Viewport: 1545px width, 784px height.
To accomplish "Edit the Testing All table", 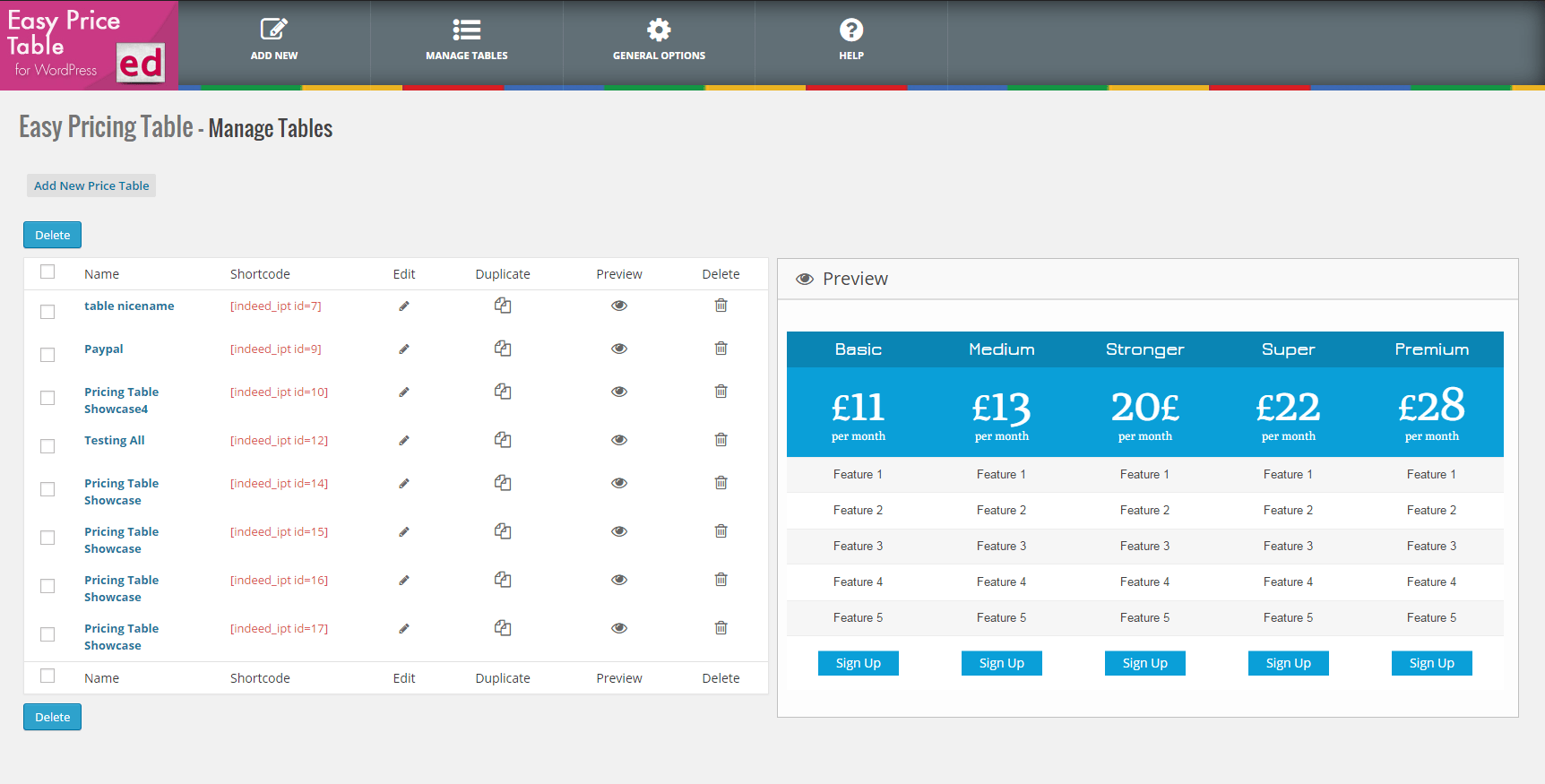I will pos(404,441).
